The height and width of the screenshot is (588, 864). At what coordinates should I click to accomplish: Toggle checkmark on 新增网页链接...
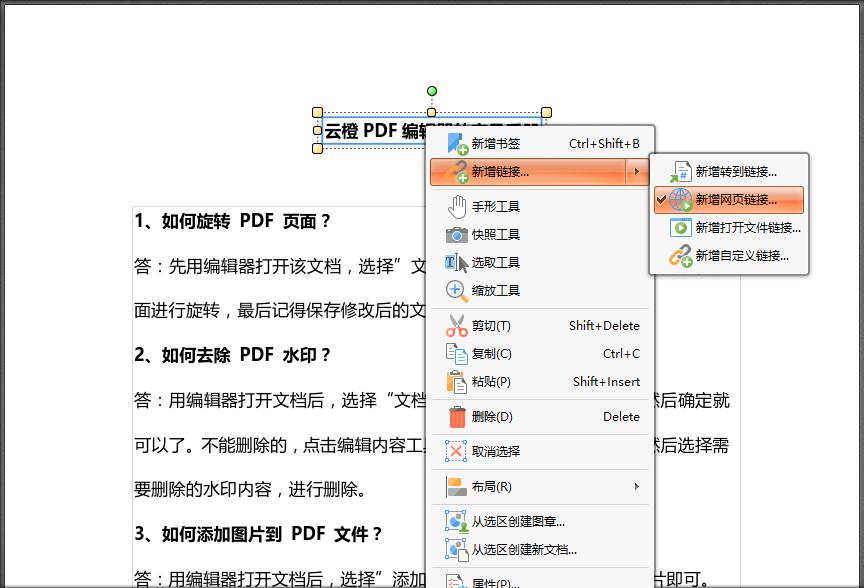coord(661,199)
